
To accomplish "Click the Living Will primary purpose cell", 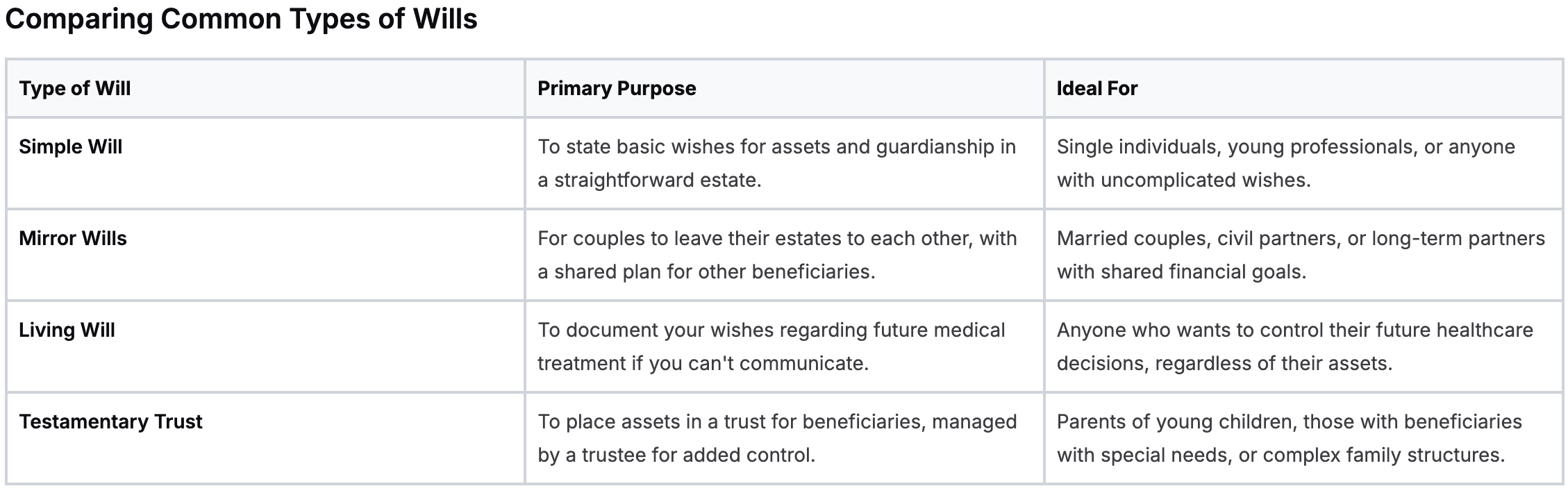I will pos(771,346).
